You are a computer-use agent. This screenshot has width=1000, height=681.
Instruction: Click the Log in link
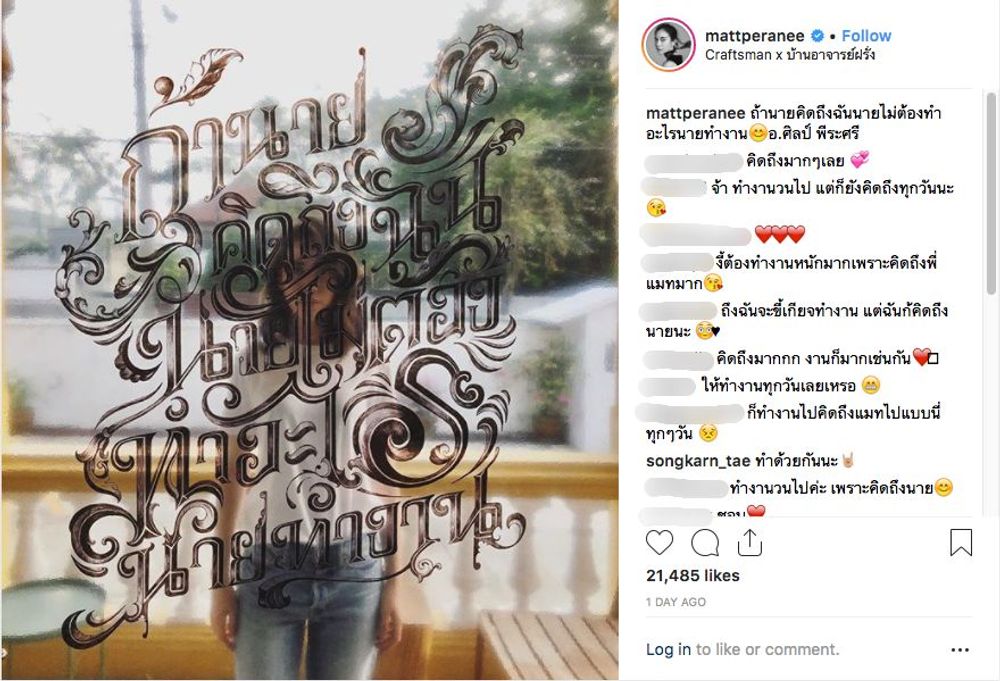click(x=668, y=650)
